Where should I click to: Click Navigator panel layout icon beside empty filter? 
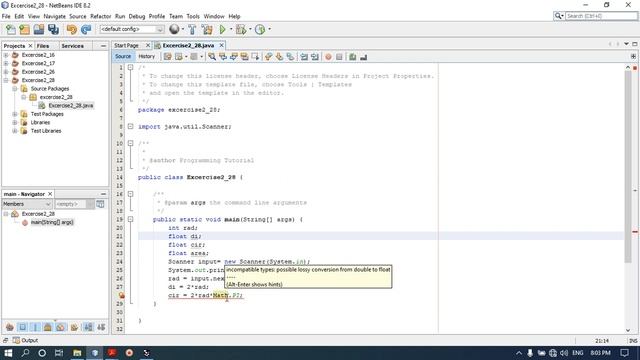pyautogui.click(x=100, y=204)
